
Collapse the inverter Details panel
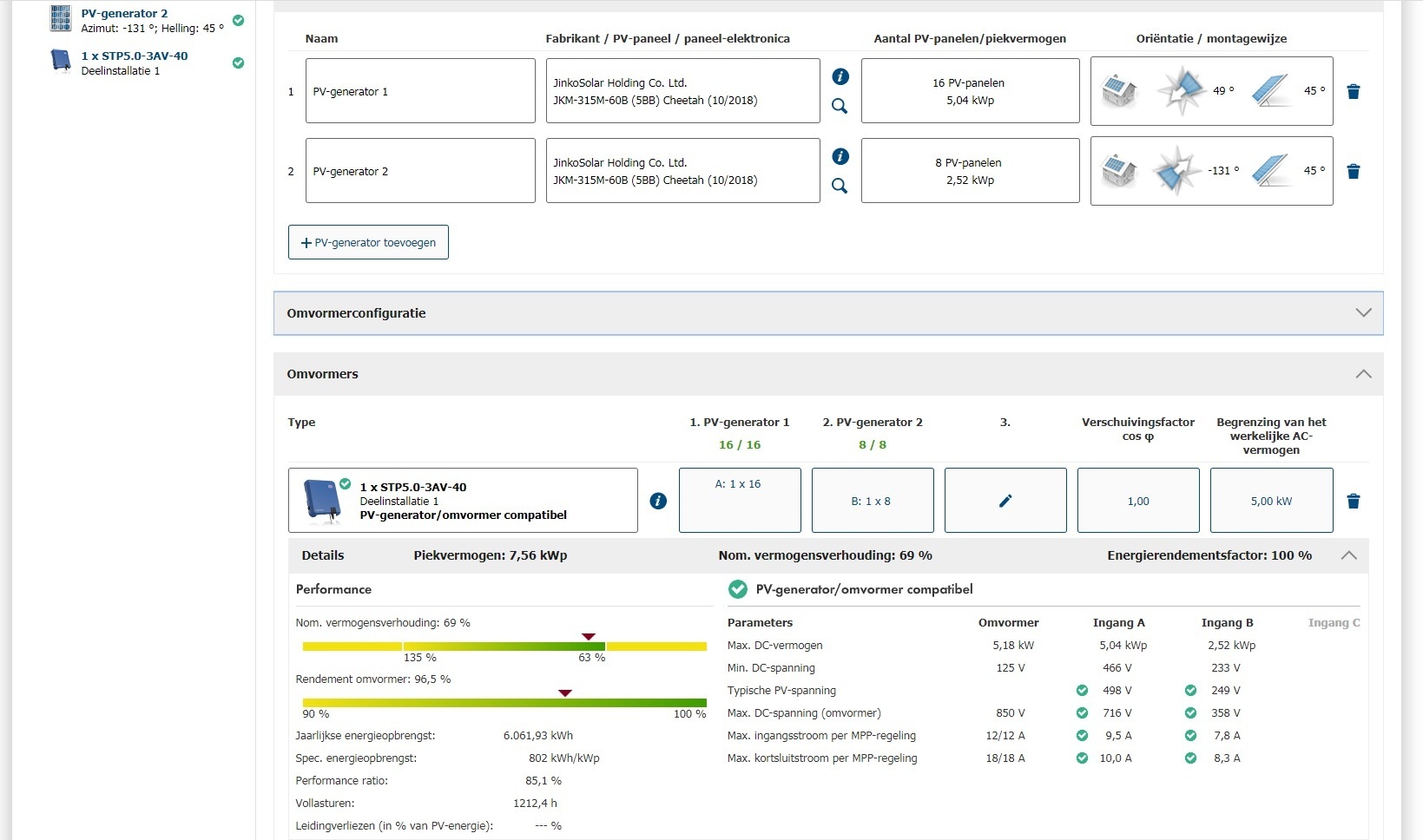point(1348,555)
